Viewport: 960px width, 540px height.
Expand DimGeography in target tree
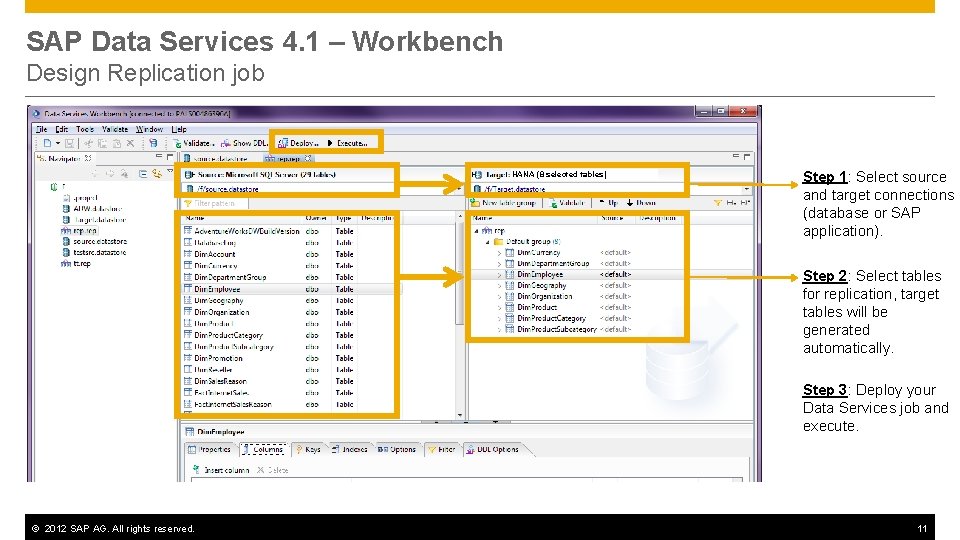click(499, 286)
